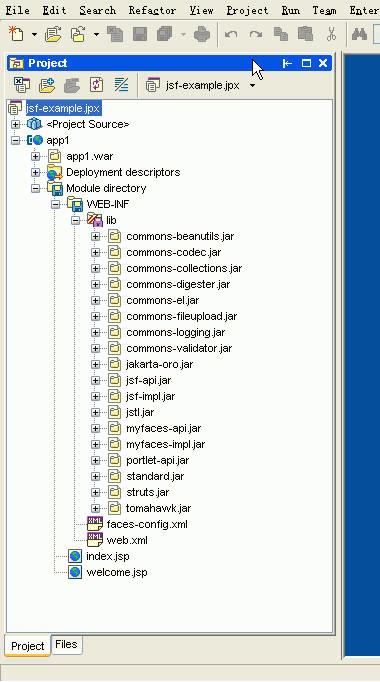The width and height of the screenshot is (380, 682).
Task: Open the Edit menu
Action: pos(54,10)
